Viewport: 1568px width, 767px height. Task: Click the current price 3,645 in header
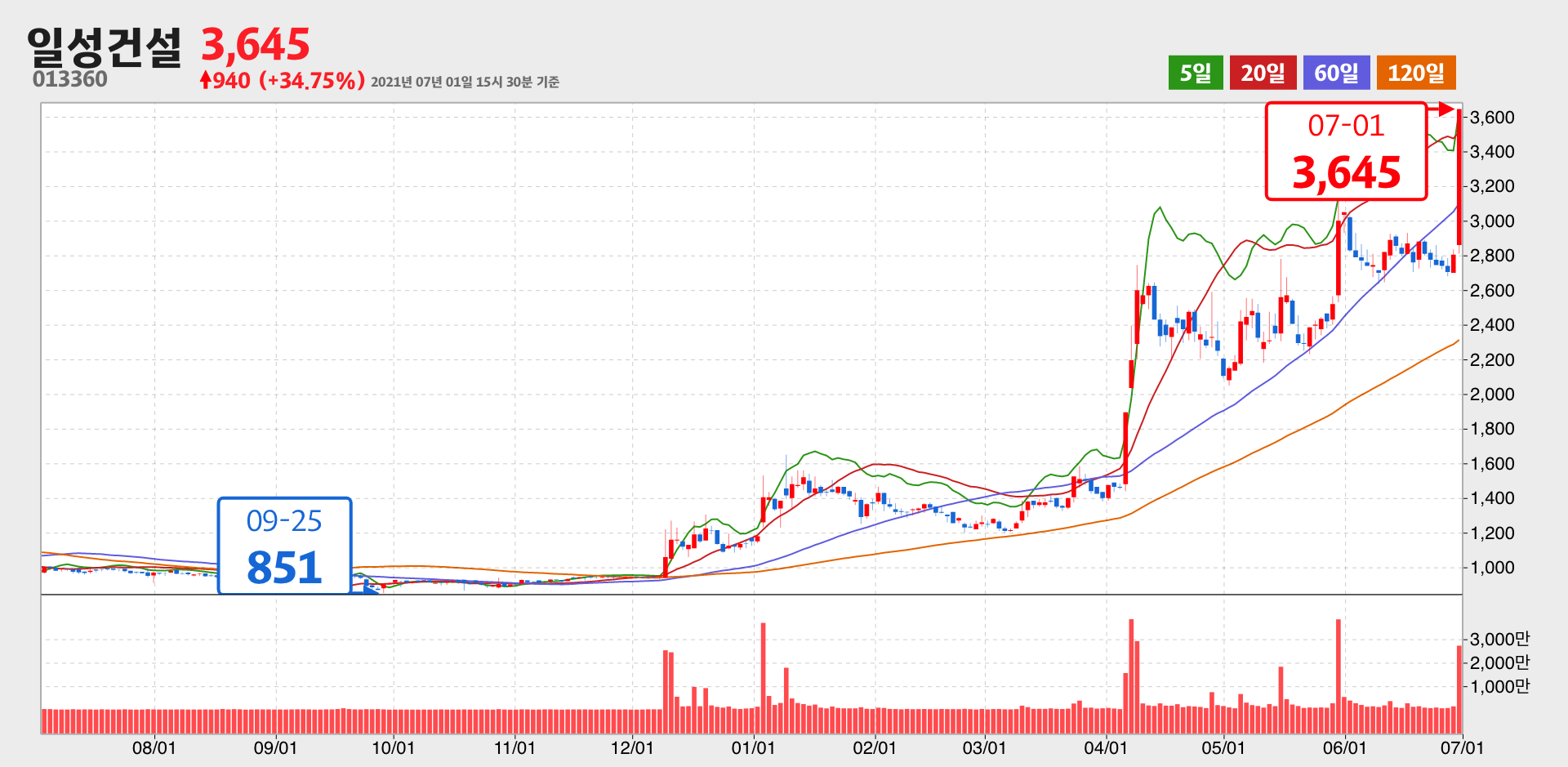tap(256, 44)
